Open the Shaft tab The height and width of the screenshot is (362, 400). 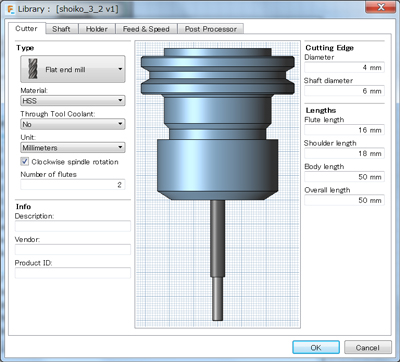pyautogui.click(x=61, y=29)
